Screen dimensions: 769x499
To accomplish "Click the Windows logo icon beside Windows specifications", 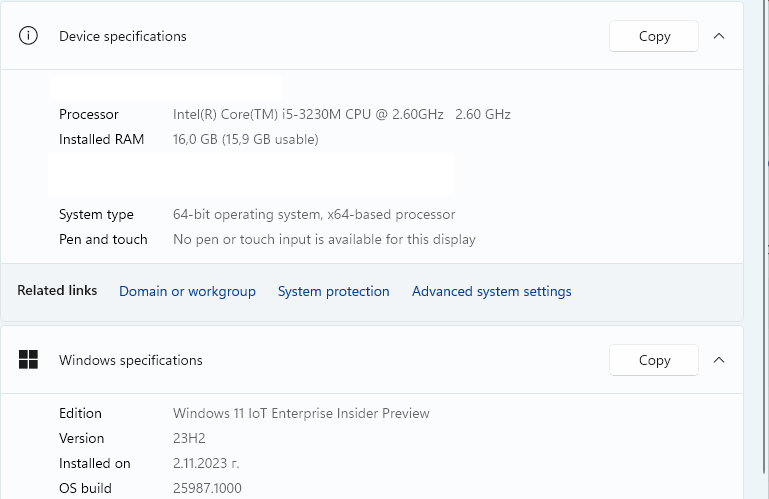I will [x=28, y=360].
